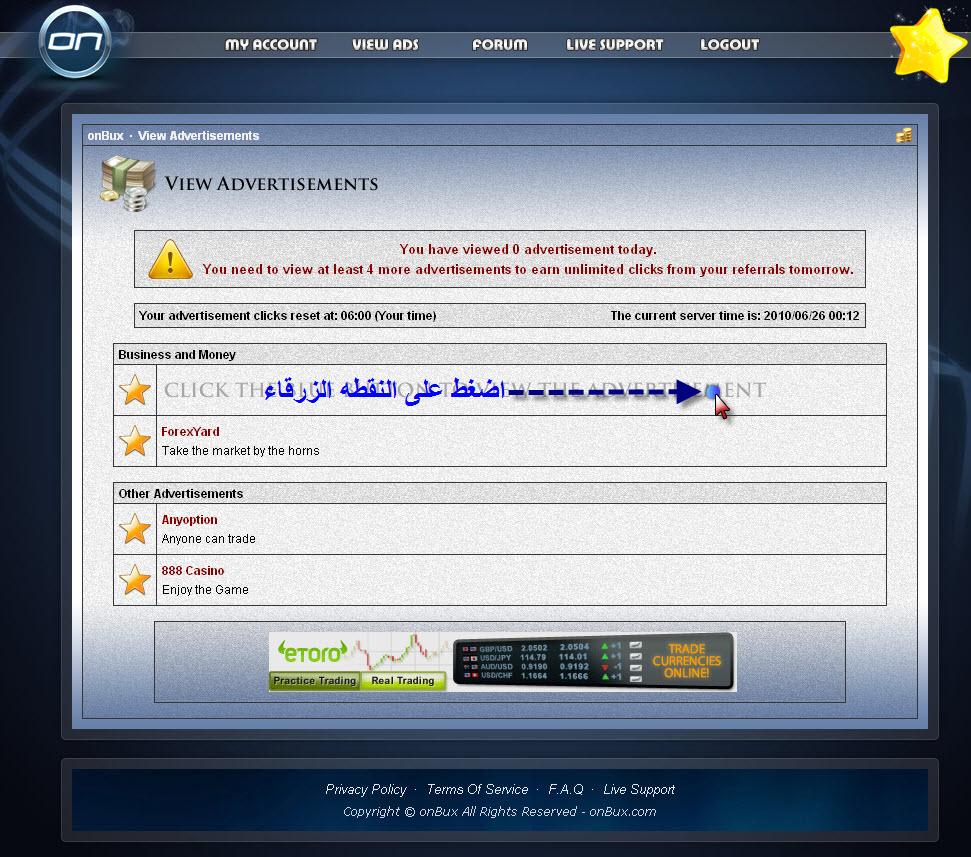Click the F.A.Q footer link
This screenshot has height=857, width=971.
566,790
